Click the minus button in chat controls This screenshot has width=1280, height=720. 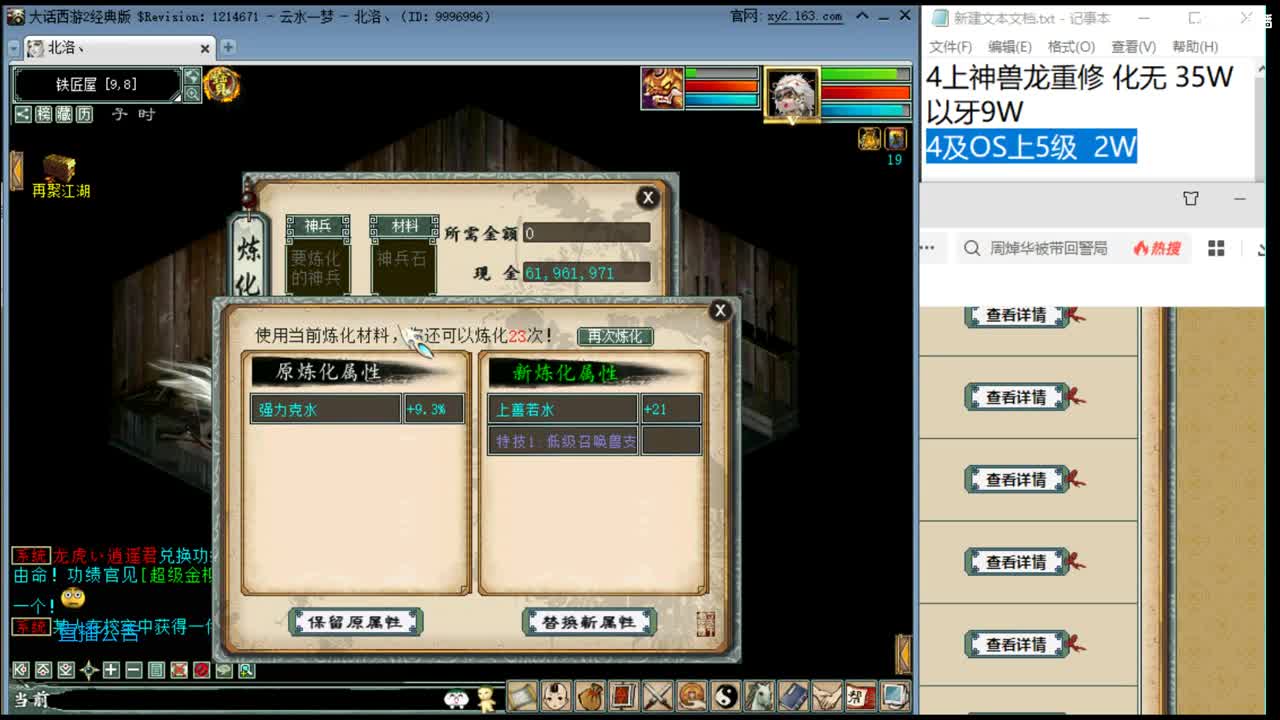point(134,670)
